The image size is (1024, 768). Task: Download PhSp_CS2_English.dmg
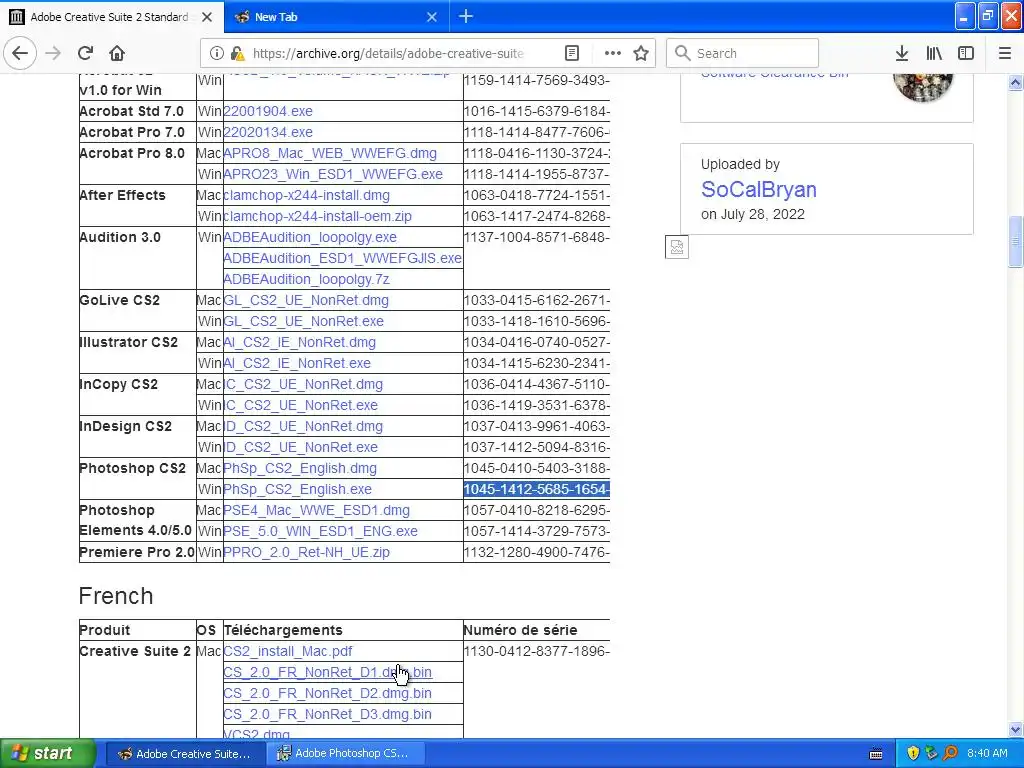pos(300,468)
